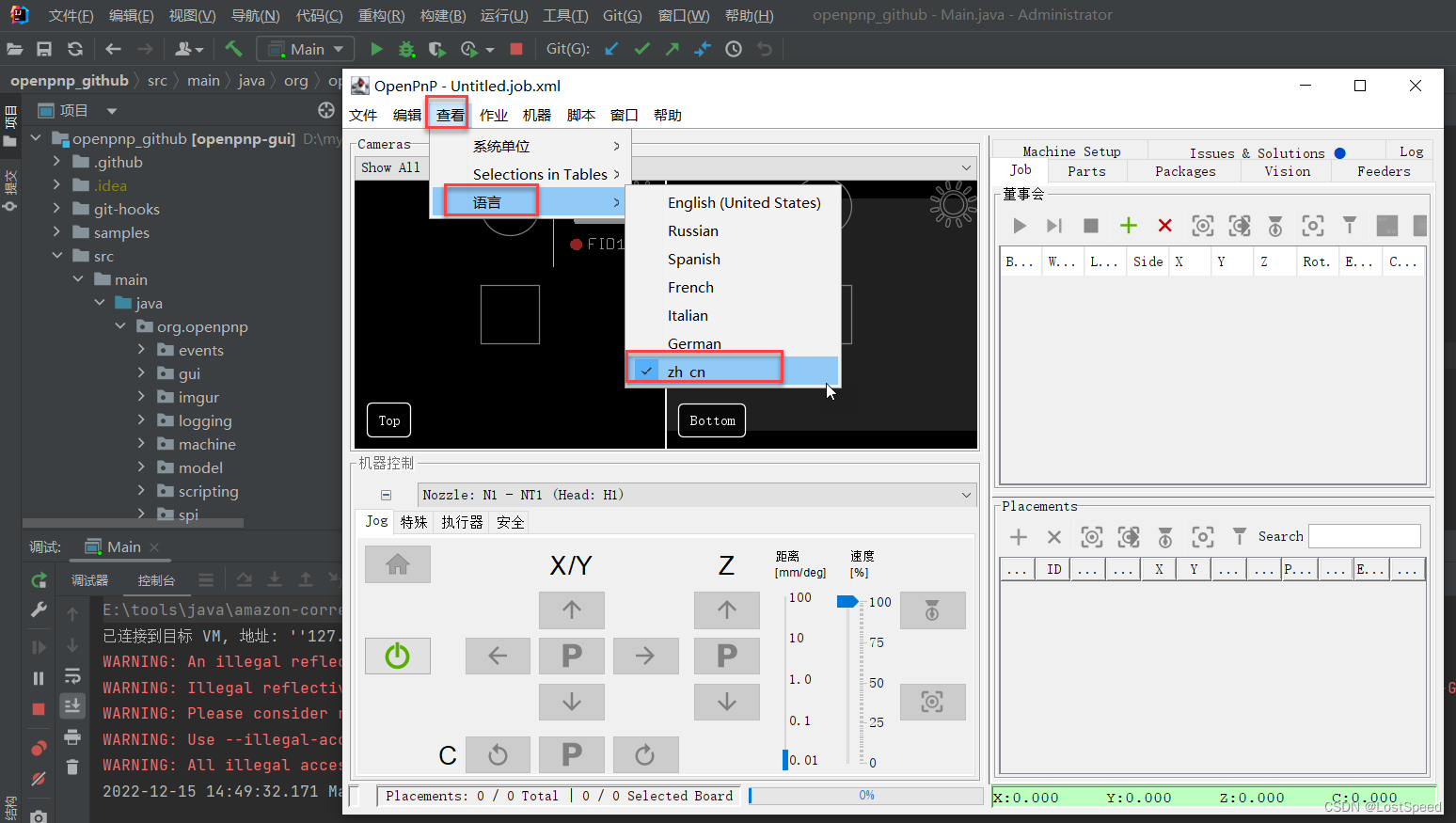1456x823 pixels.
Task: Click the sync refresh icon in IntelliJ toolbar
Action: (75, 49)
